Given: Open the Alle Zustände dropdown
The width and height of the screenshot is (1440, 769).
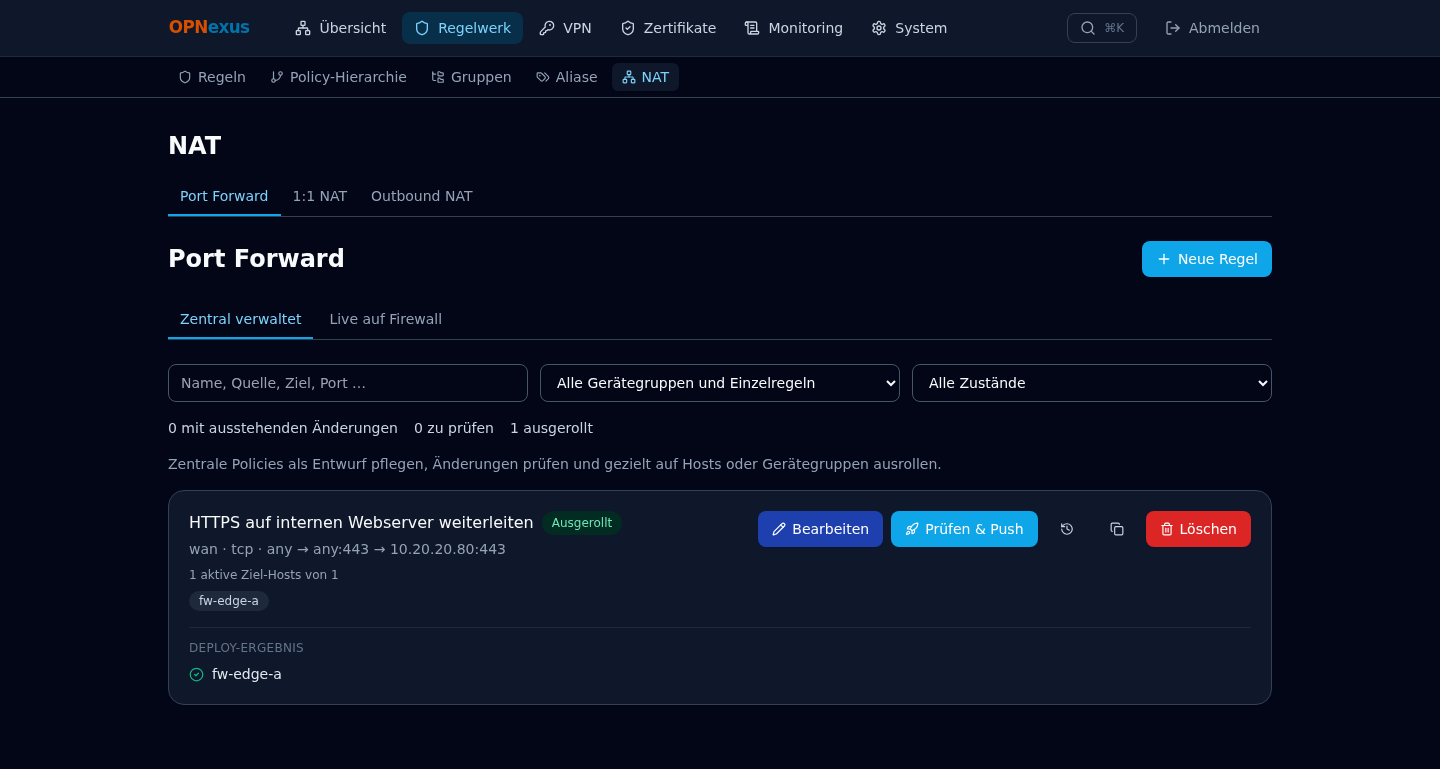Looking at the screenshot, I should tap(1092, 383).
